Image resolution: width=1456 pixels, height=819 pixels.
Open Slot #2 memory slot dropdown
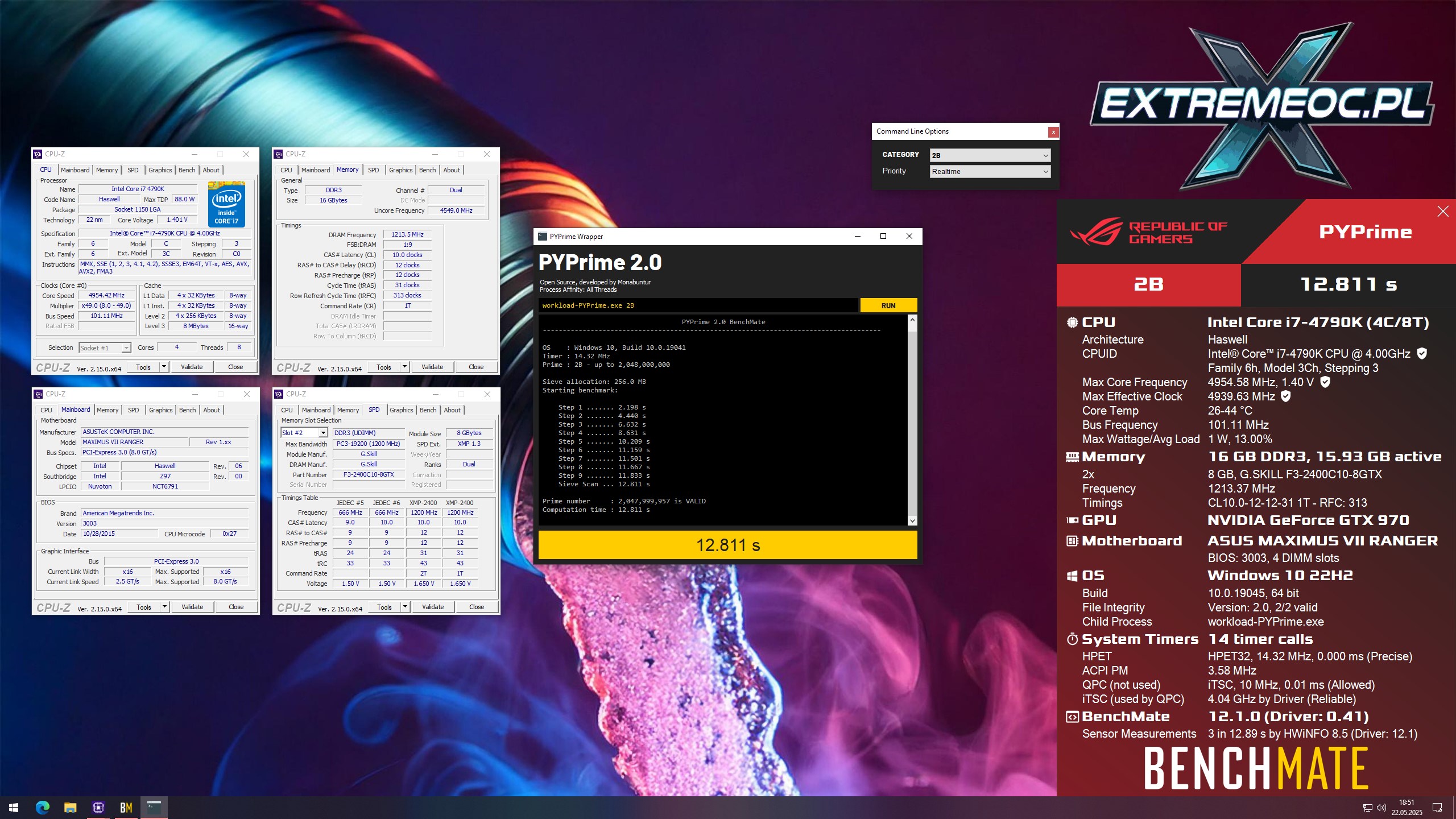click(x=304, y=433)
